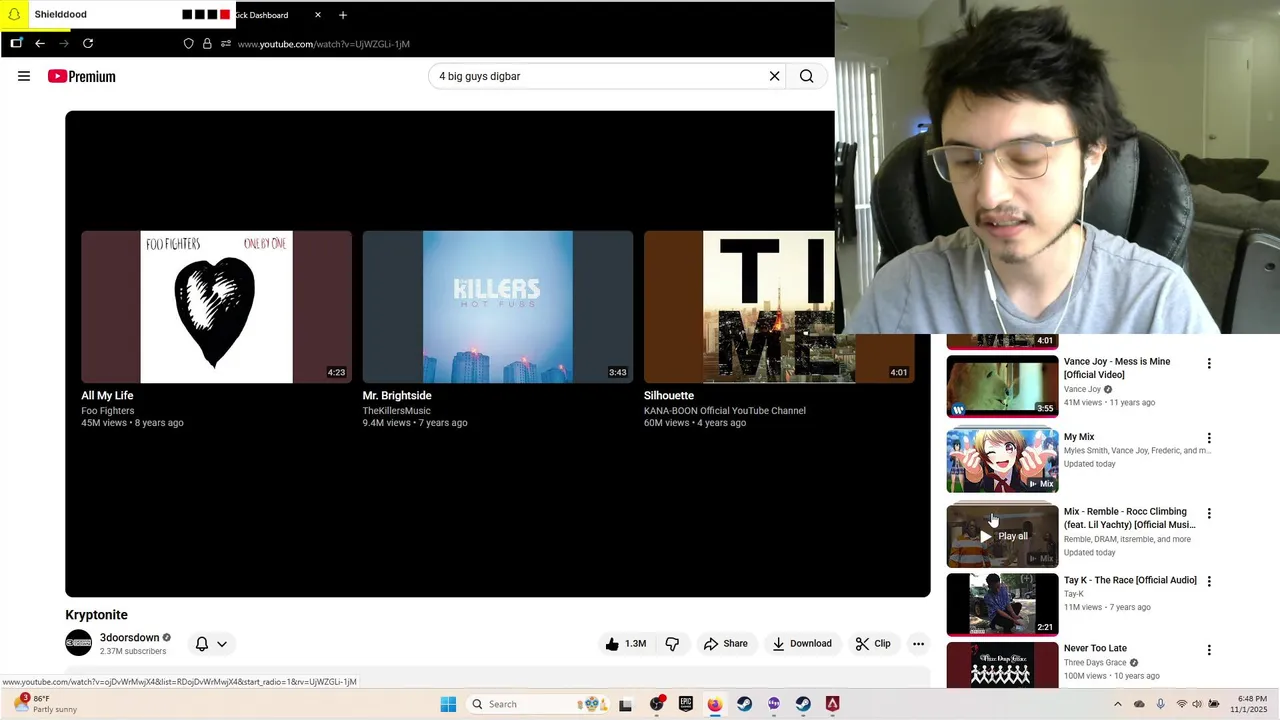Open the browser sidebar view icon
The height and width of the screenshot is (720, 1280).
pos(16,43)
